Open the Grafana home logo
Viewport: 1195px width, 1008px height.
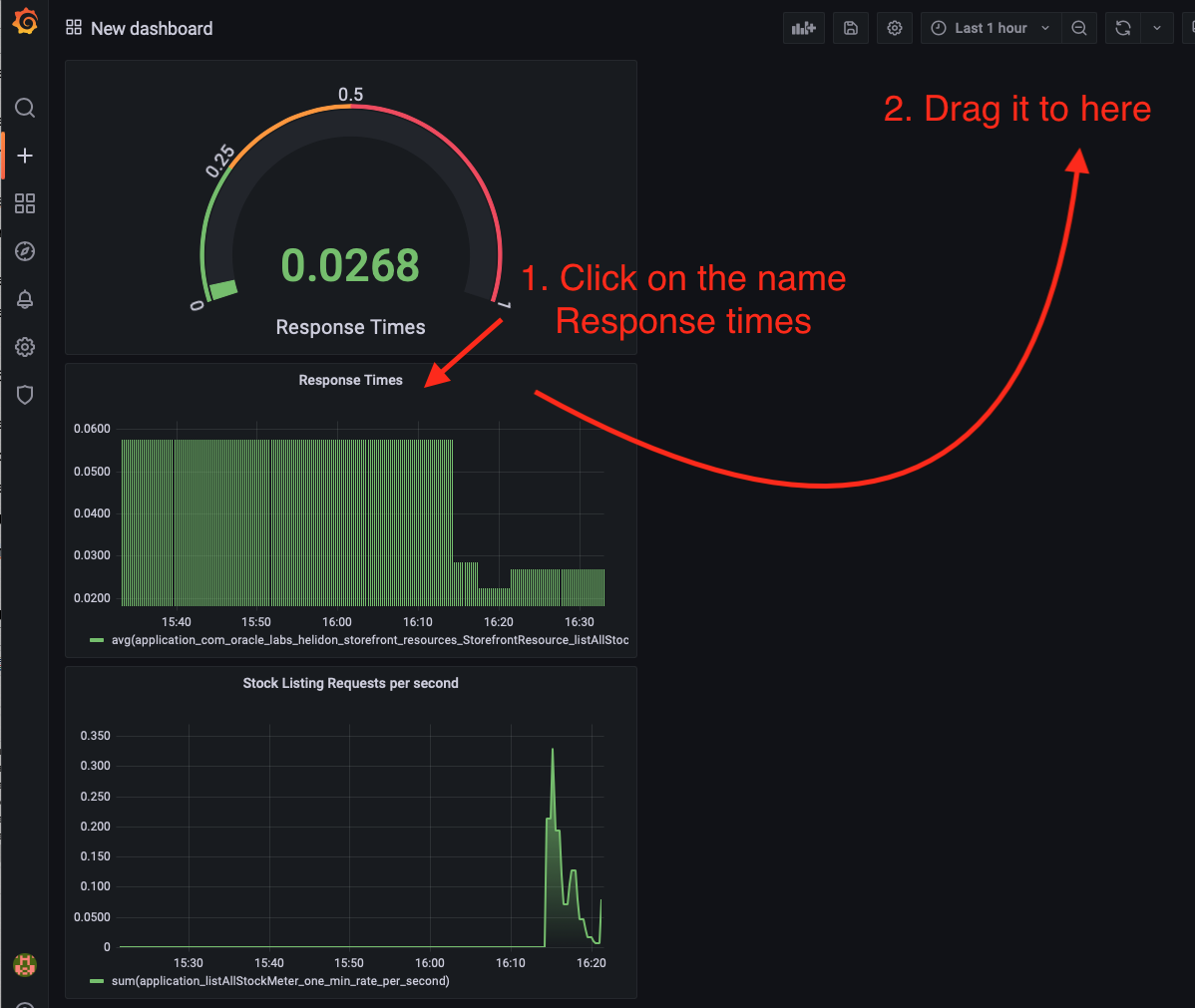click(x=25, y=21)
